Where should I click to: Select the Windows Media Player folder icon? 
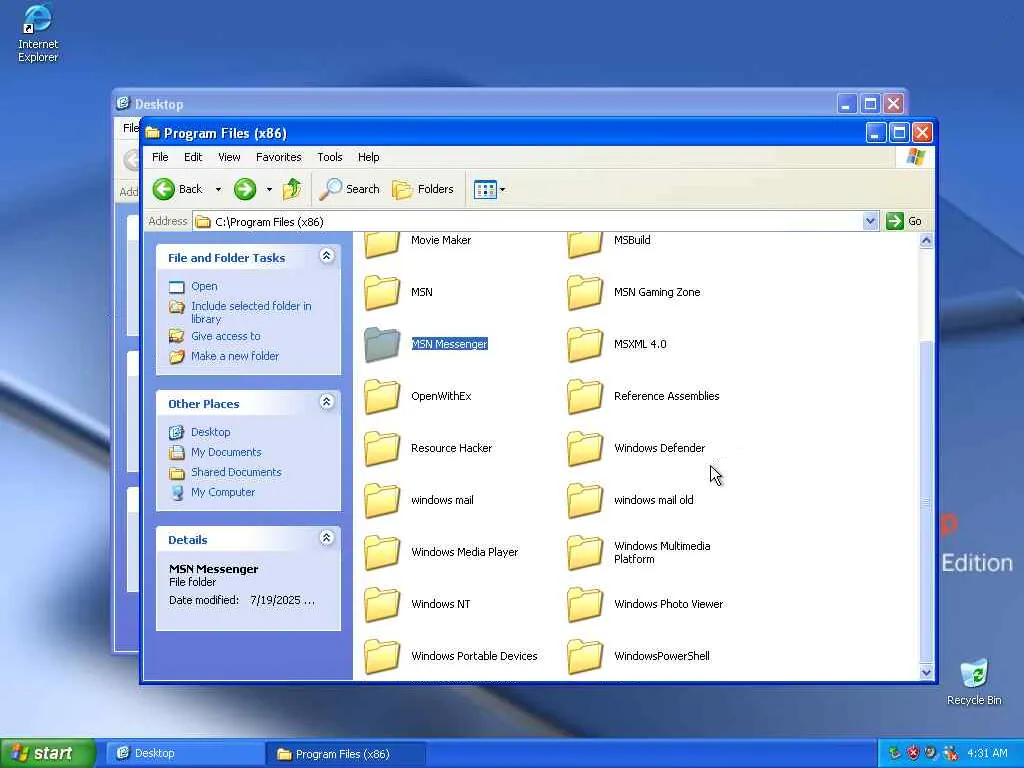coord(382,552)
